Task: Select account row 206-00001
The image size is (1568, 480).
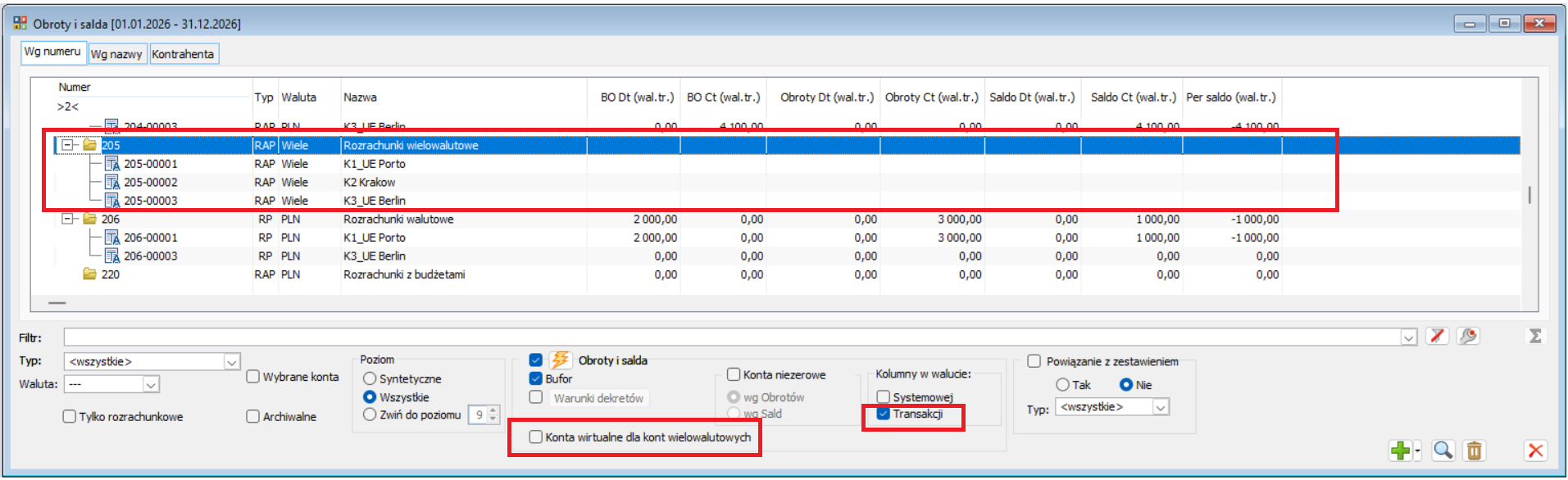Action: (151, 238)
